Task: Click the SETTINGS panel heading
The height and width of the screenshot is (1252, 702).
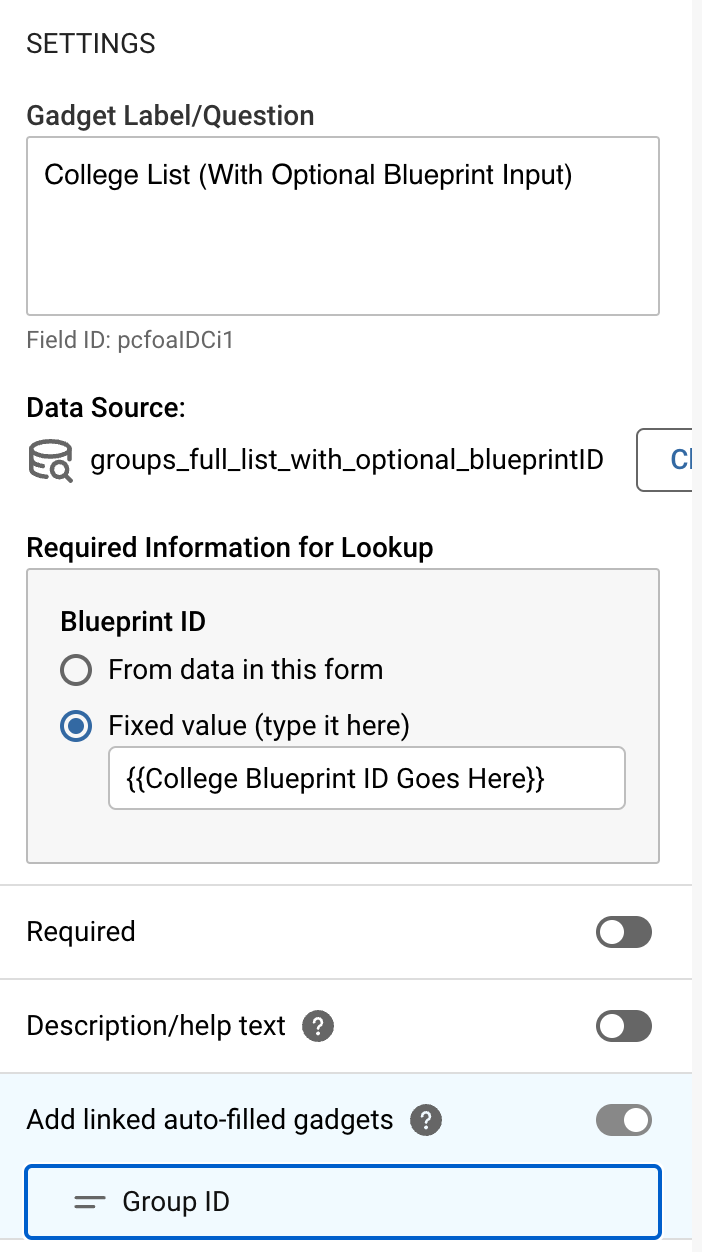Action: (91, 43)
